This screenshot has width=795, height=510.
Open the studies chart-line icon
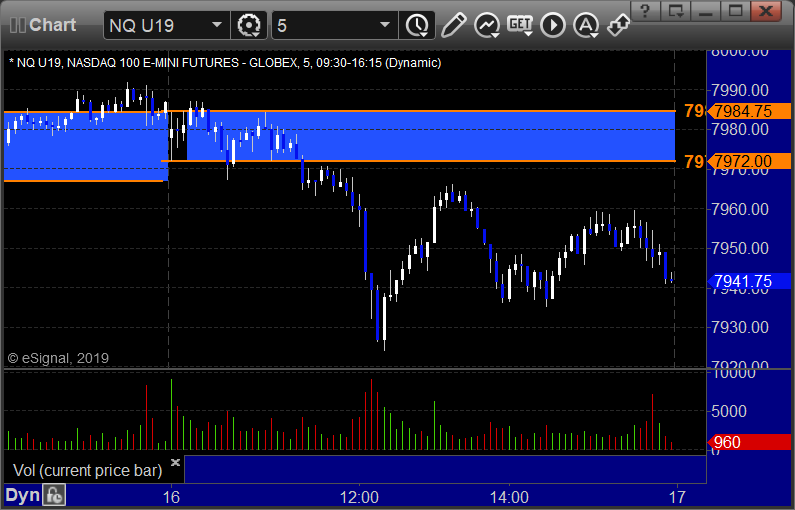[487, 25]
